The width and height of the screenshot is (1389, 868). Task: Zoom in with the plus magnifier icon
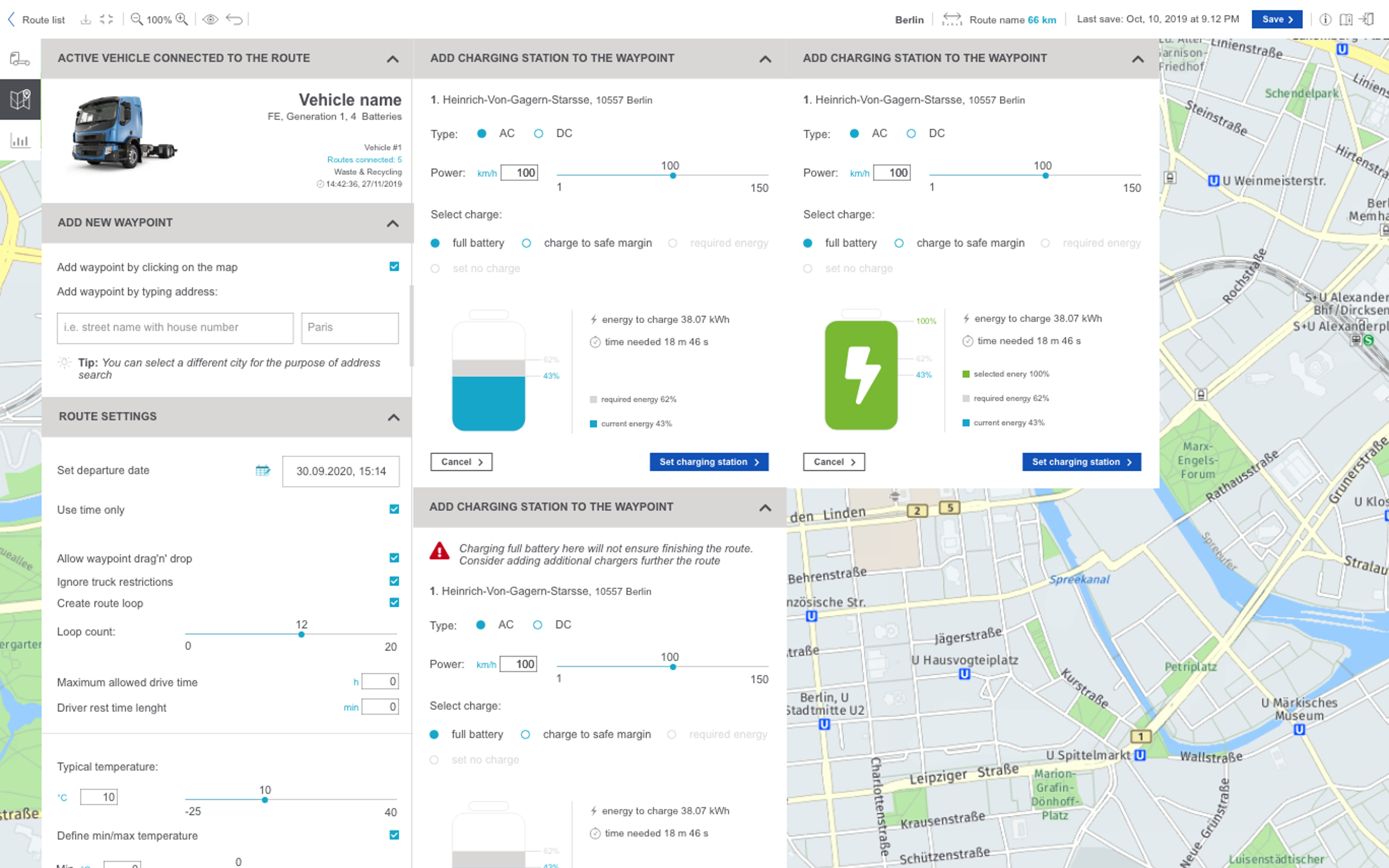click(x=182, y=20)
